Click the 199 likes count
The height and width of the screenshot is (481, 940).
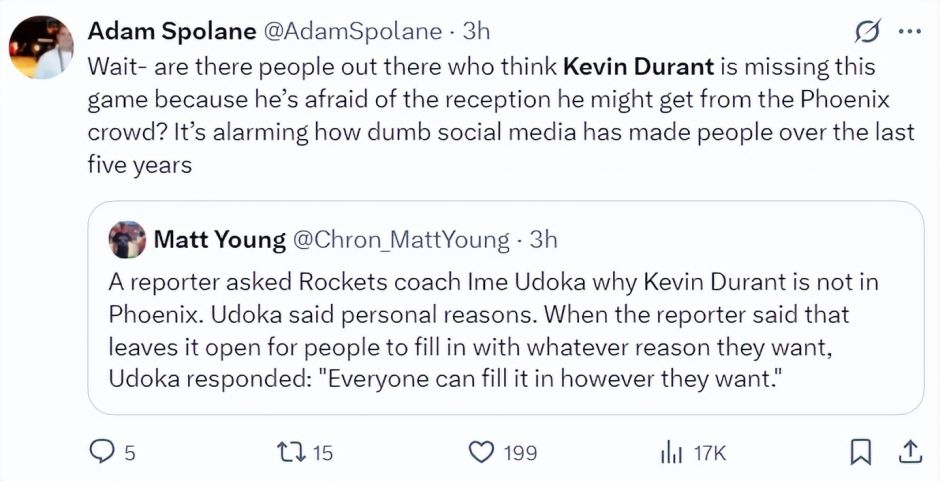click(520, 453)
